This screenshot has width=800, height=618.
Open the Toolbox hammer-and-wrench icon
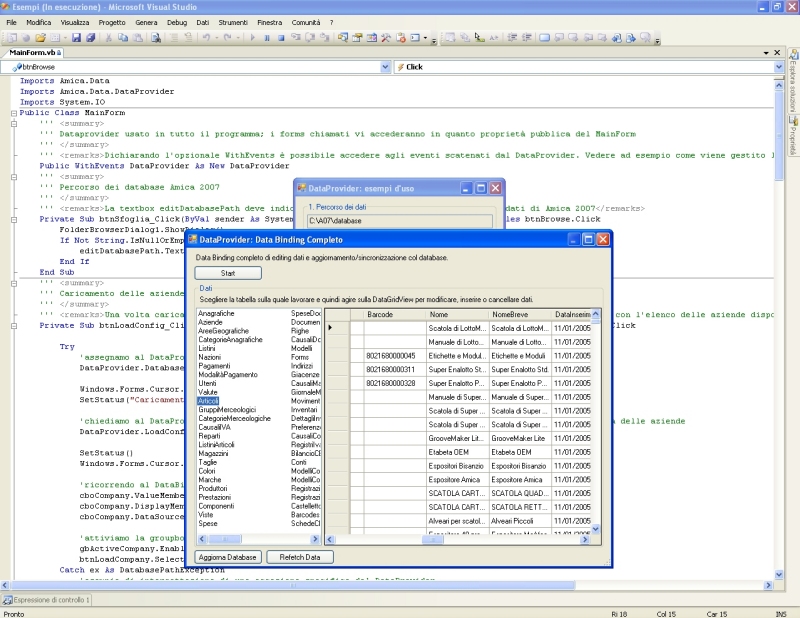pyautogui.click(x=386, y=38)
